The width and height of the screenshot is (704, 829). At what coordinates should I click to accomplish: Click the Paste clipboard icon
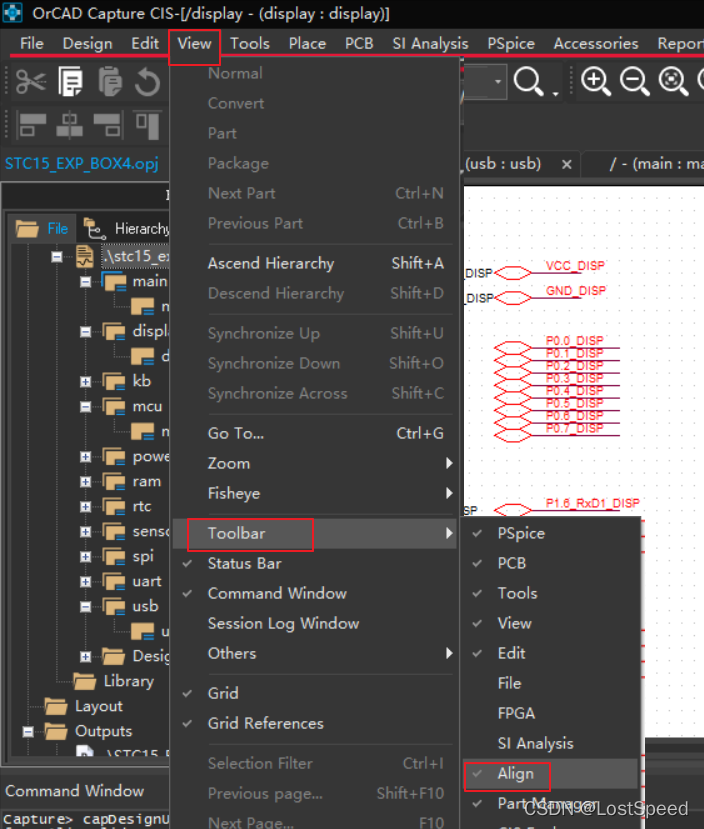(x=109, y=82)
